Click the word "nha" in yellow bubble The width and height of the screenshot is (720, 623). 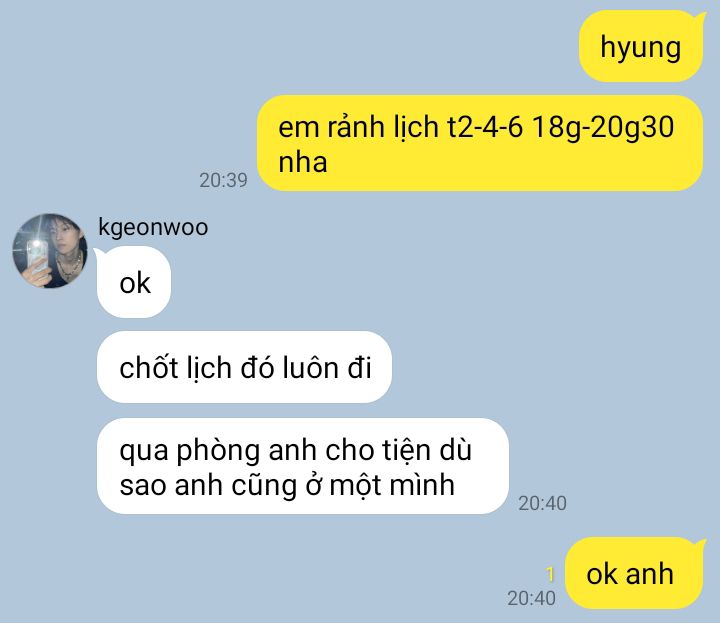[x=303, y=163]
